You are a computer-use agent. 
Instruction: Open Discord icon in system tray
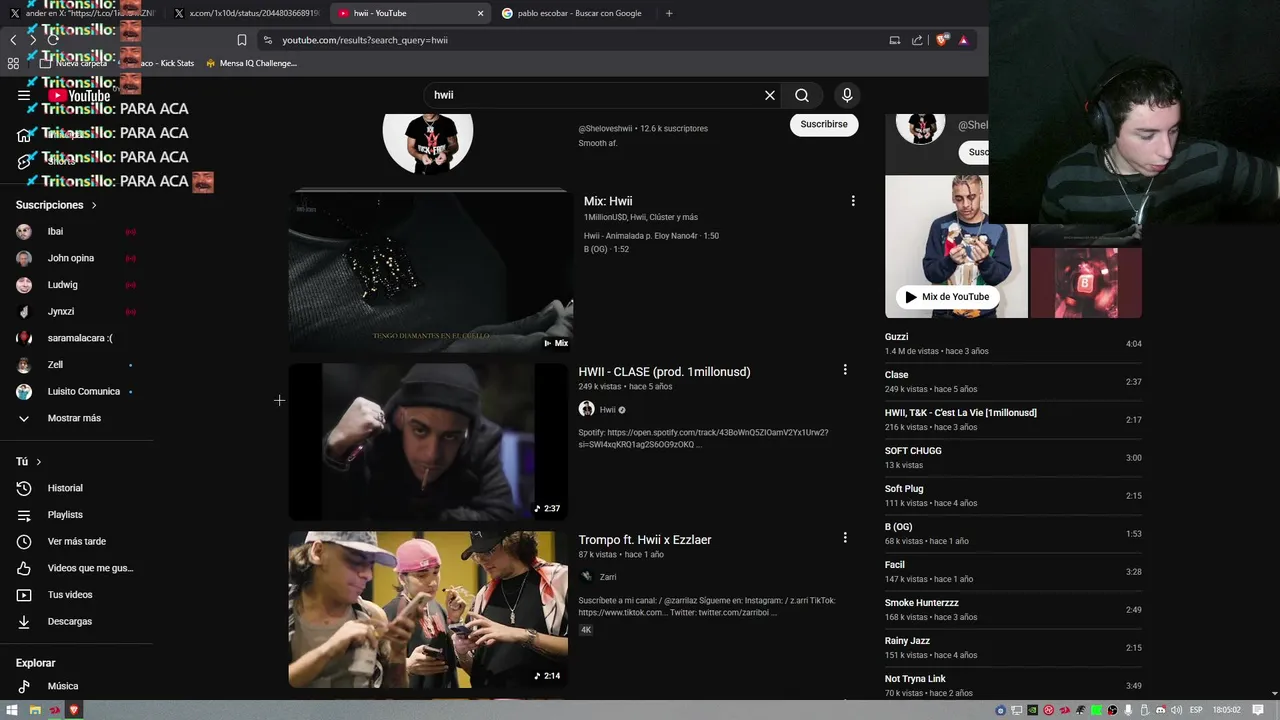coord(1161,710)
